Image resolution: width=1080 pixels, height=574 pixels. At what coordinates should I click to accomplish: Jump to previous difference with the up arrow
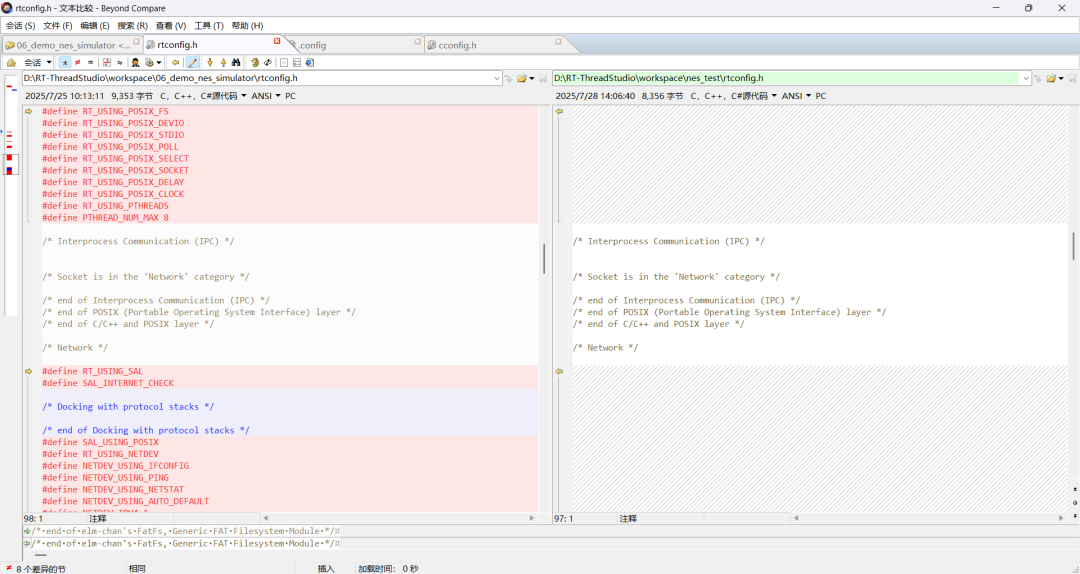point(223,62)
